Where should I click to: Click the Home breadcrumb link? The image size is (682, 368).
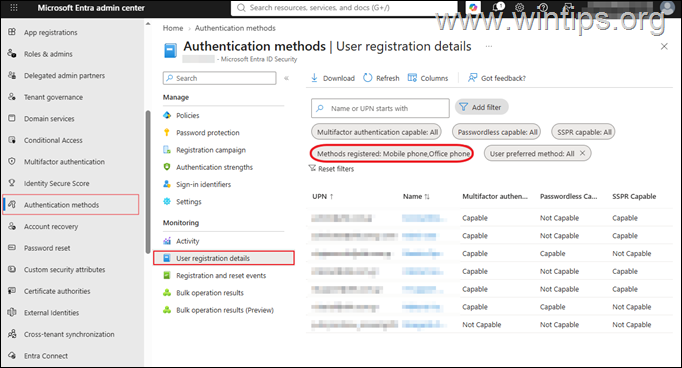173,28
